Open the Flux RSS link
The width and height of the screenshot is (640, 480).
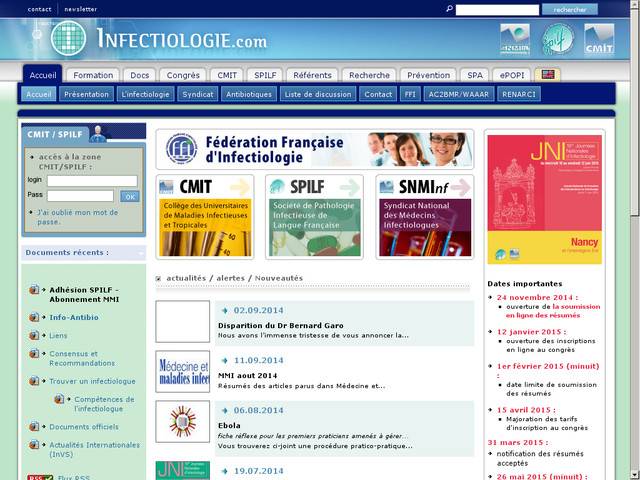pyautogui.click(x=74, y=477)
